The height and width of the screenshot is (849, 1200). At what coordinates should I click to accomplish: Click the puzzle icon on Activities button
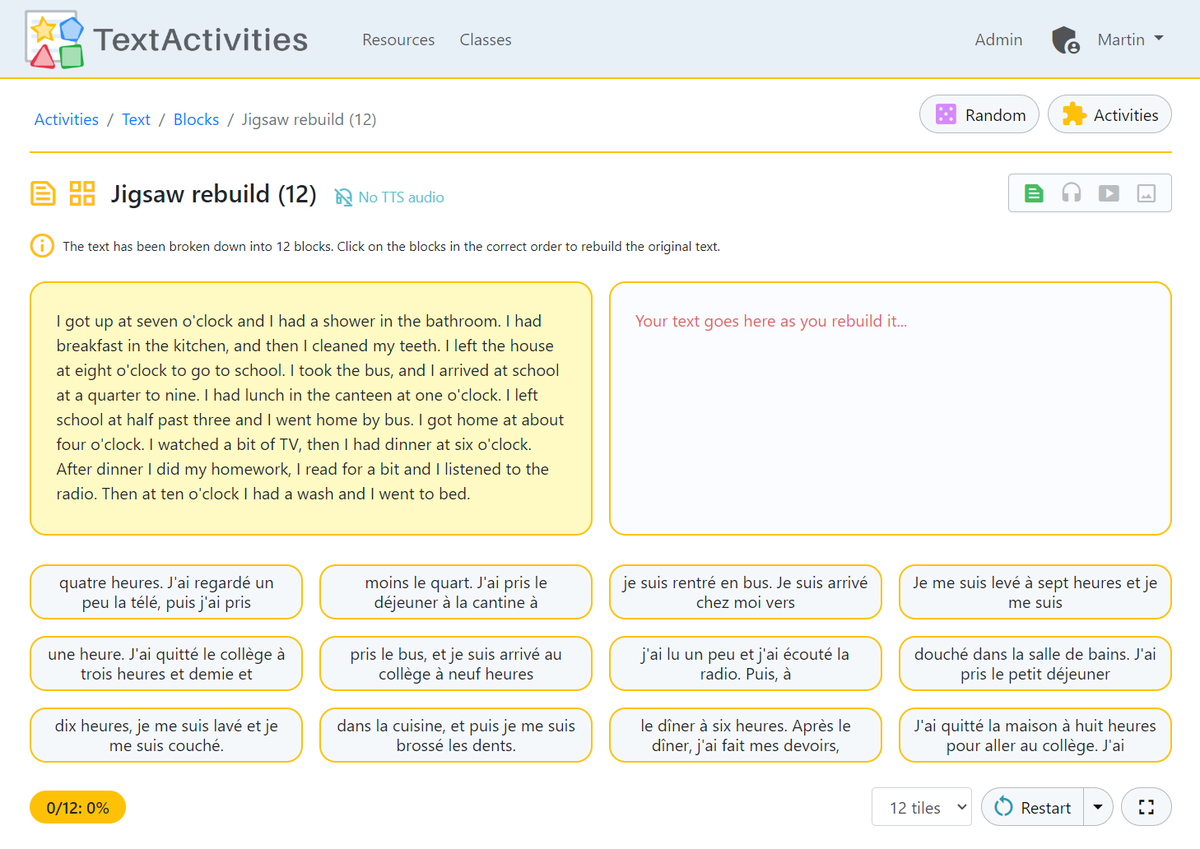pos(1075,114)
